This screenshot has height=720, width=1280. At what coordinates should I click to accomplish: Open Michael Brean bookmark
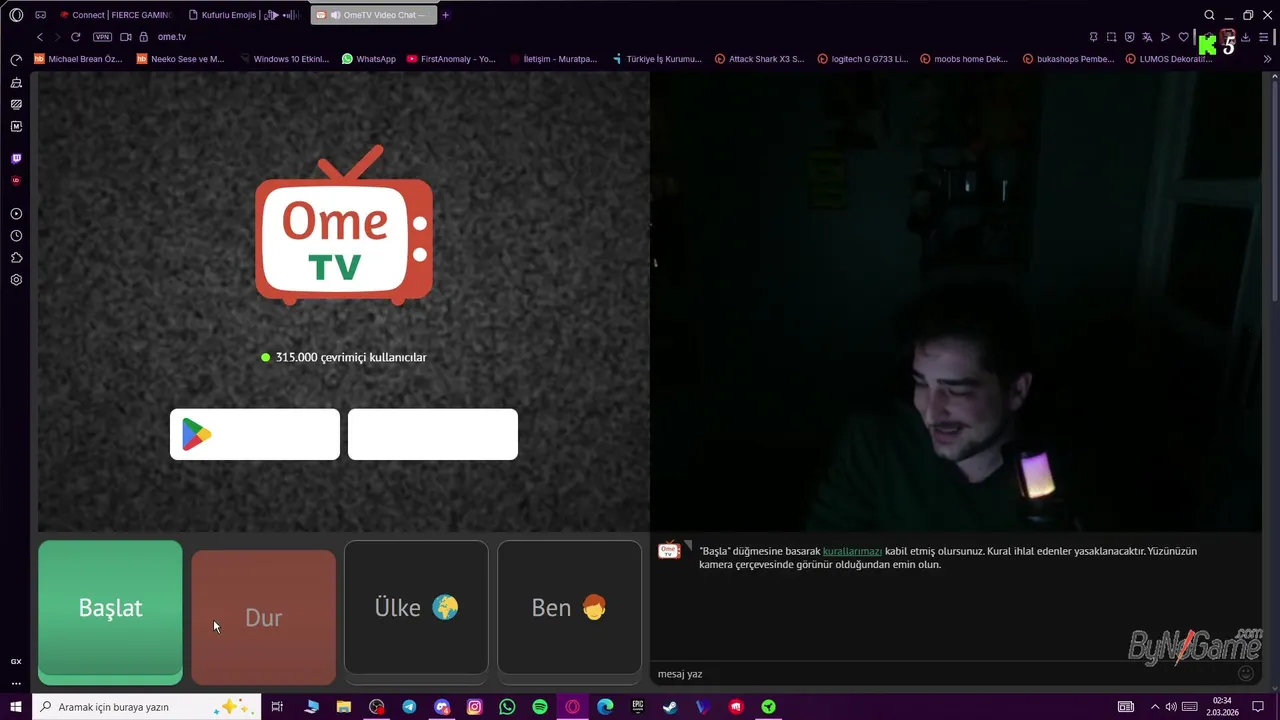pyautogui.click(x=78, y=59)
